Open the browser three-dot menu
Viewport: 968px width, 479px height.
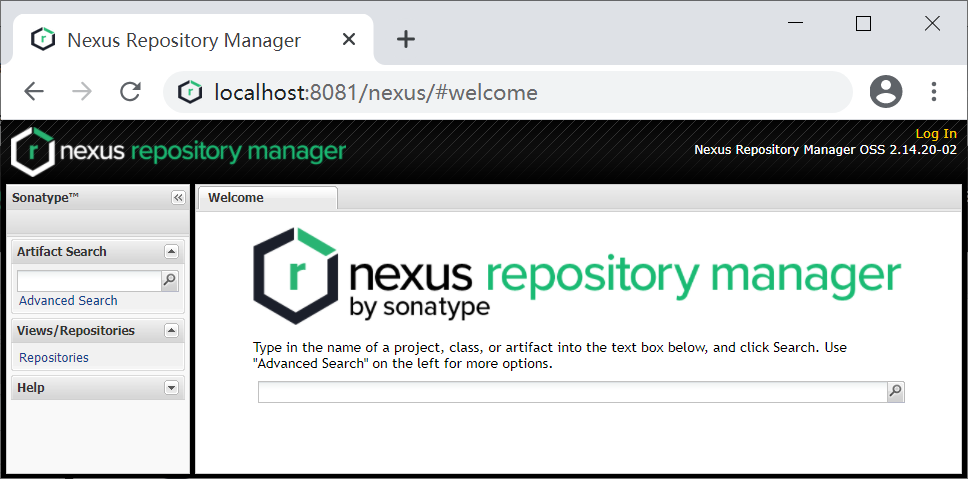(x=934, y=92)
